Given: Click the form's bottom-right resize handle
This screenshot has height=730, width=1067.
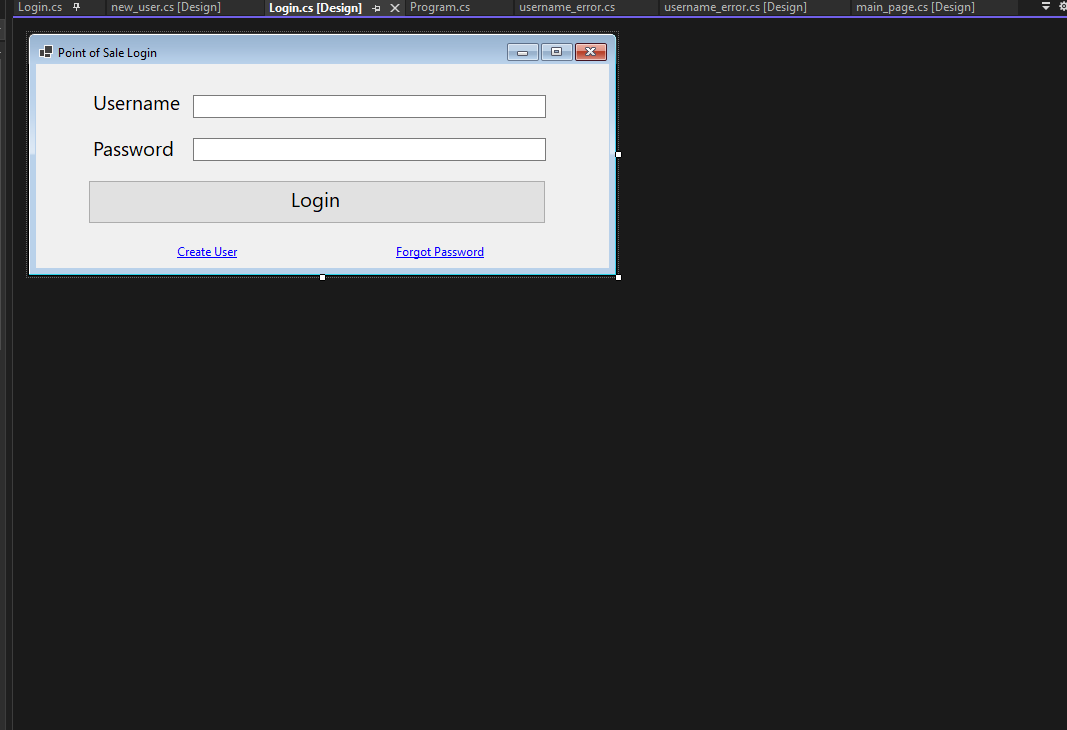Looking at the screenshot, I should click(x=618, y=277).
